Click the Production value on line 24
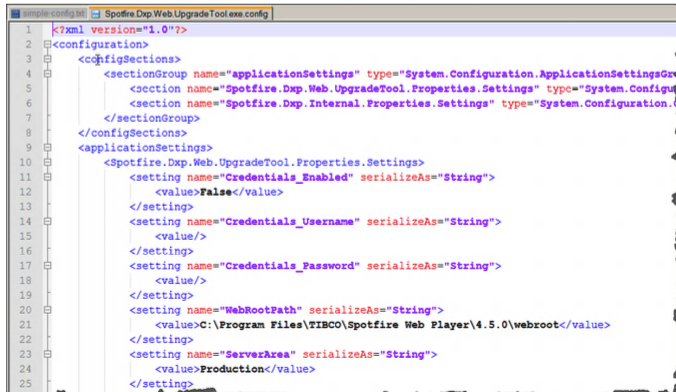The height and width of the screenshot is (392, 676). coord(232,369)
